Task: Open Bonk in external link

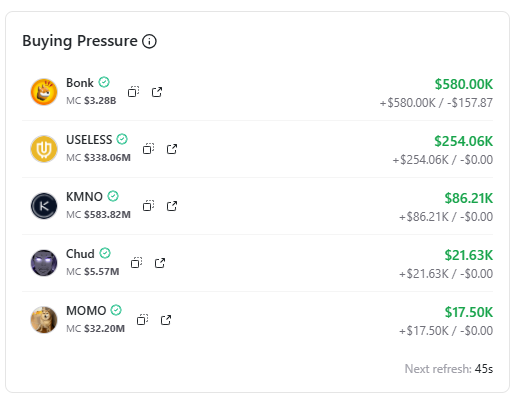Action: 157,92
